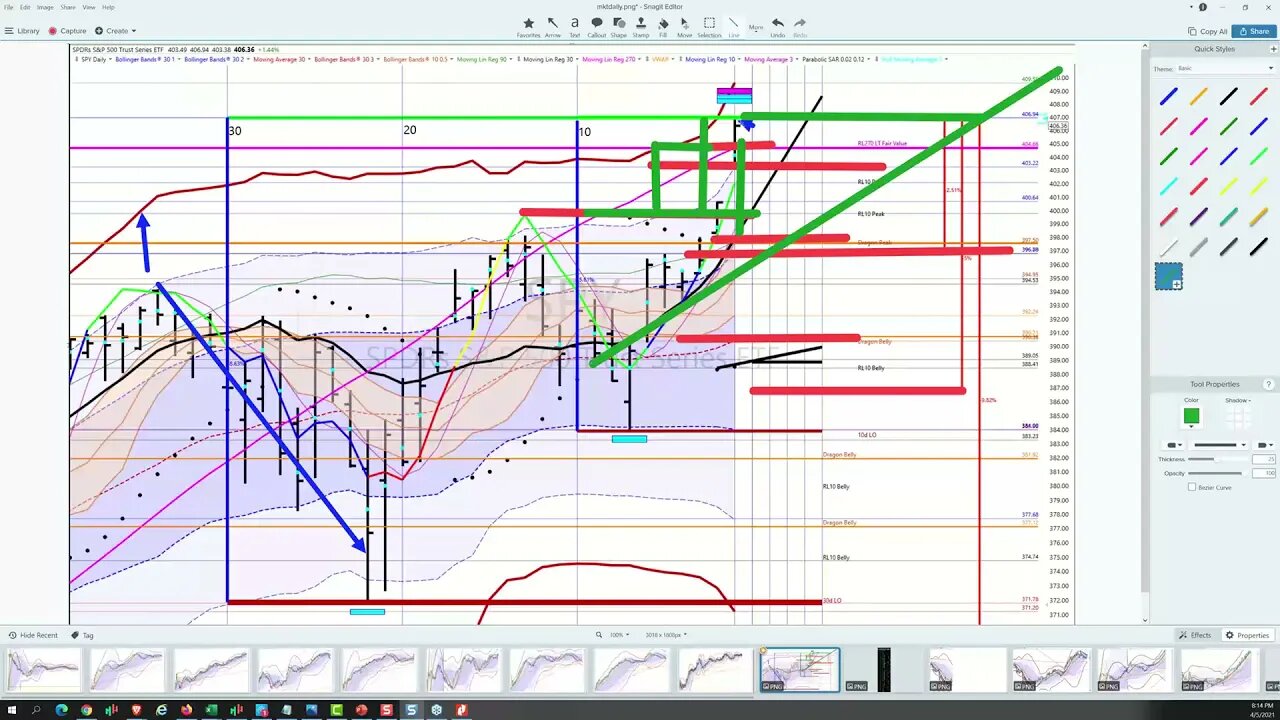
Task: Pick the orange line quick style in first row
Action: click(1198, 96)
